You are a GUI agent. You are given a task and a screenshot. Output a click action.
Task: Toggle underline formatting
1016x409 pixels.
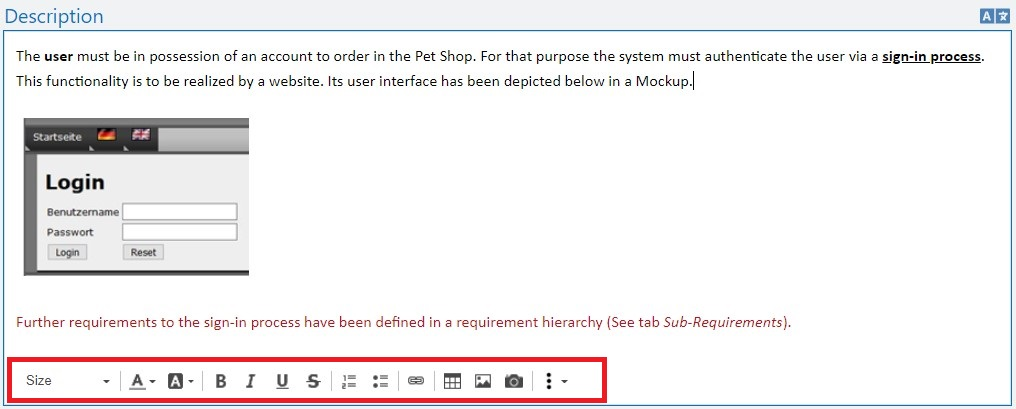click(x=282, y=381)
